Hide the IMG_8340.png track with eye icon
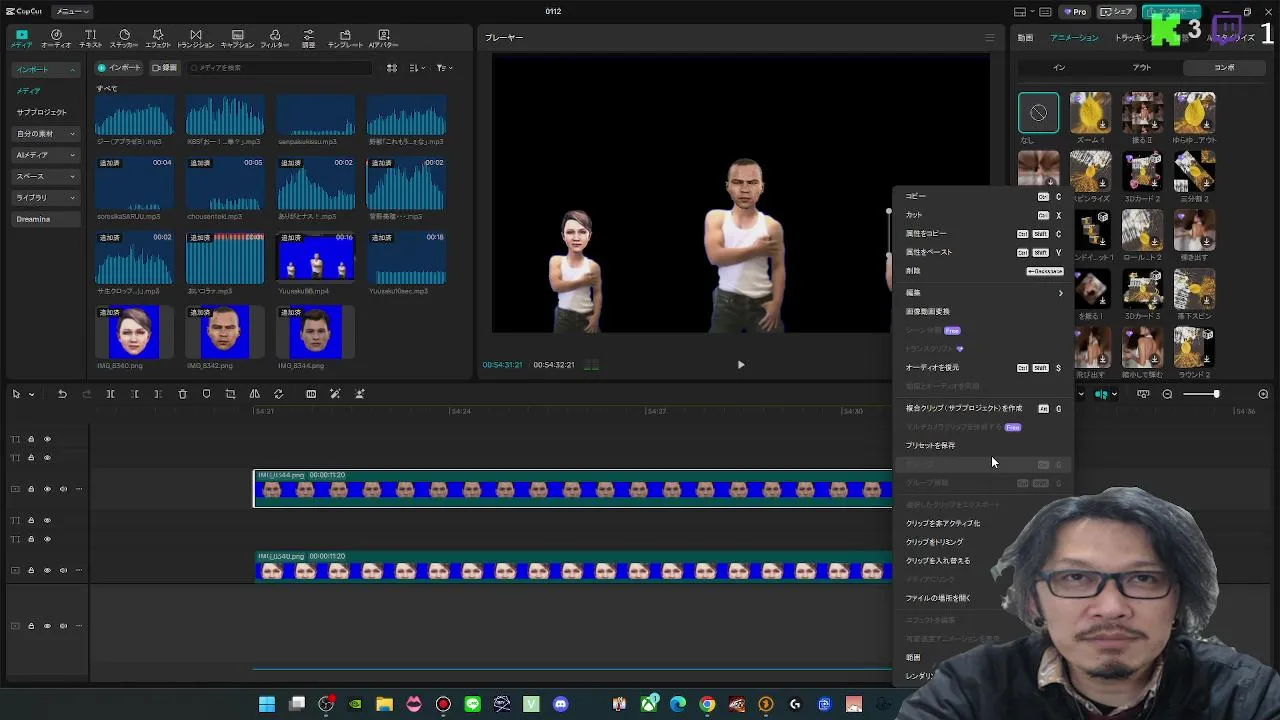Image resolution: width=1280 pixels, height=720 pixels. (47, 571)
